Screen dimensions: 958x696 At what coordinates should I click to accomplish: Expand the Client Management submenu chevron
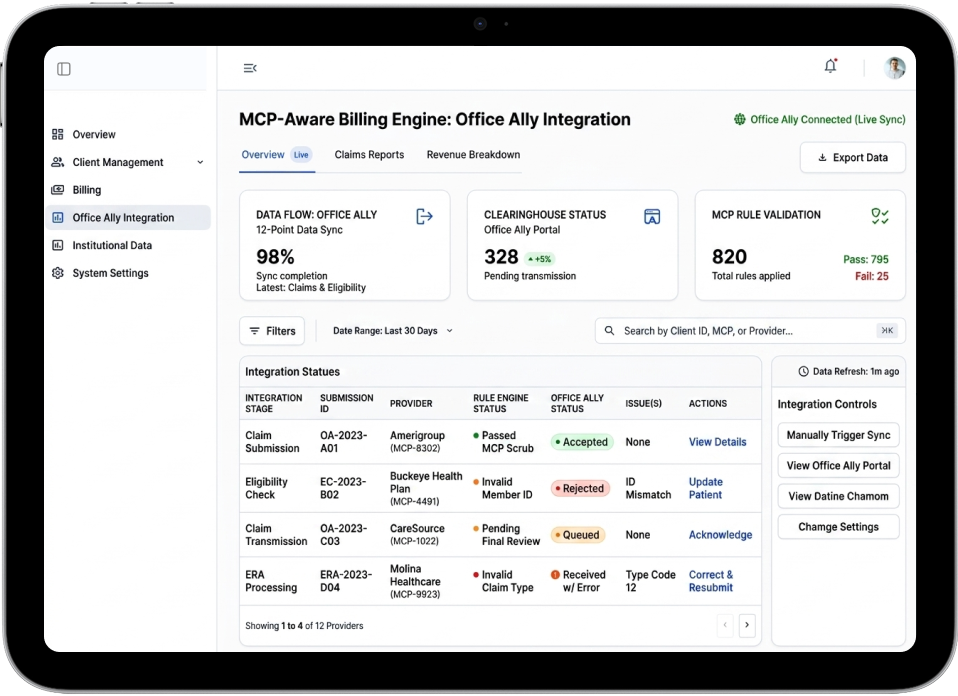[200, 162]
